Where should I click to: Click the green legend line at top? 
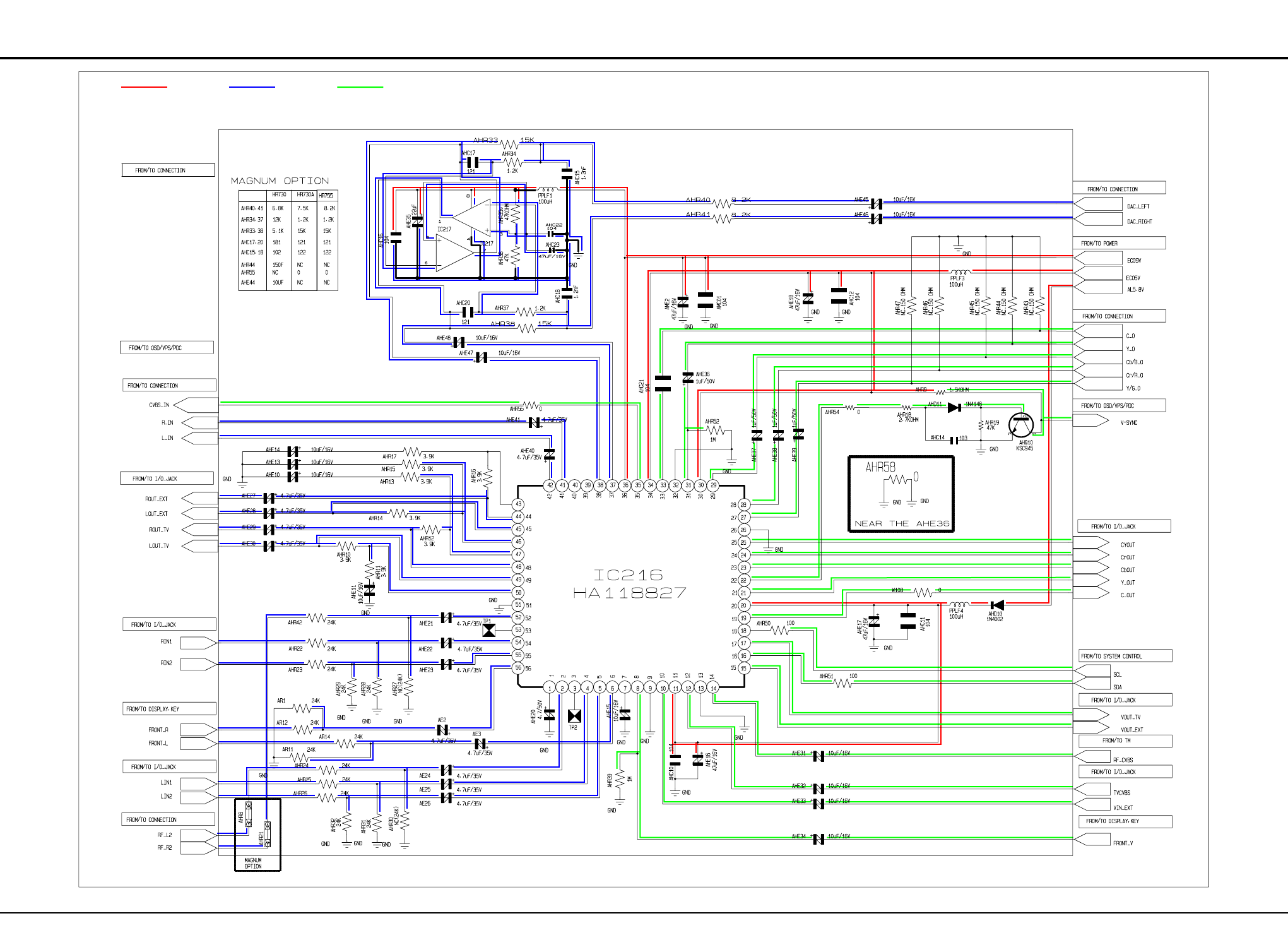360,86
